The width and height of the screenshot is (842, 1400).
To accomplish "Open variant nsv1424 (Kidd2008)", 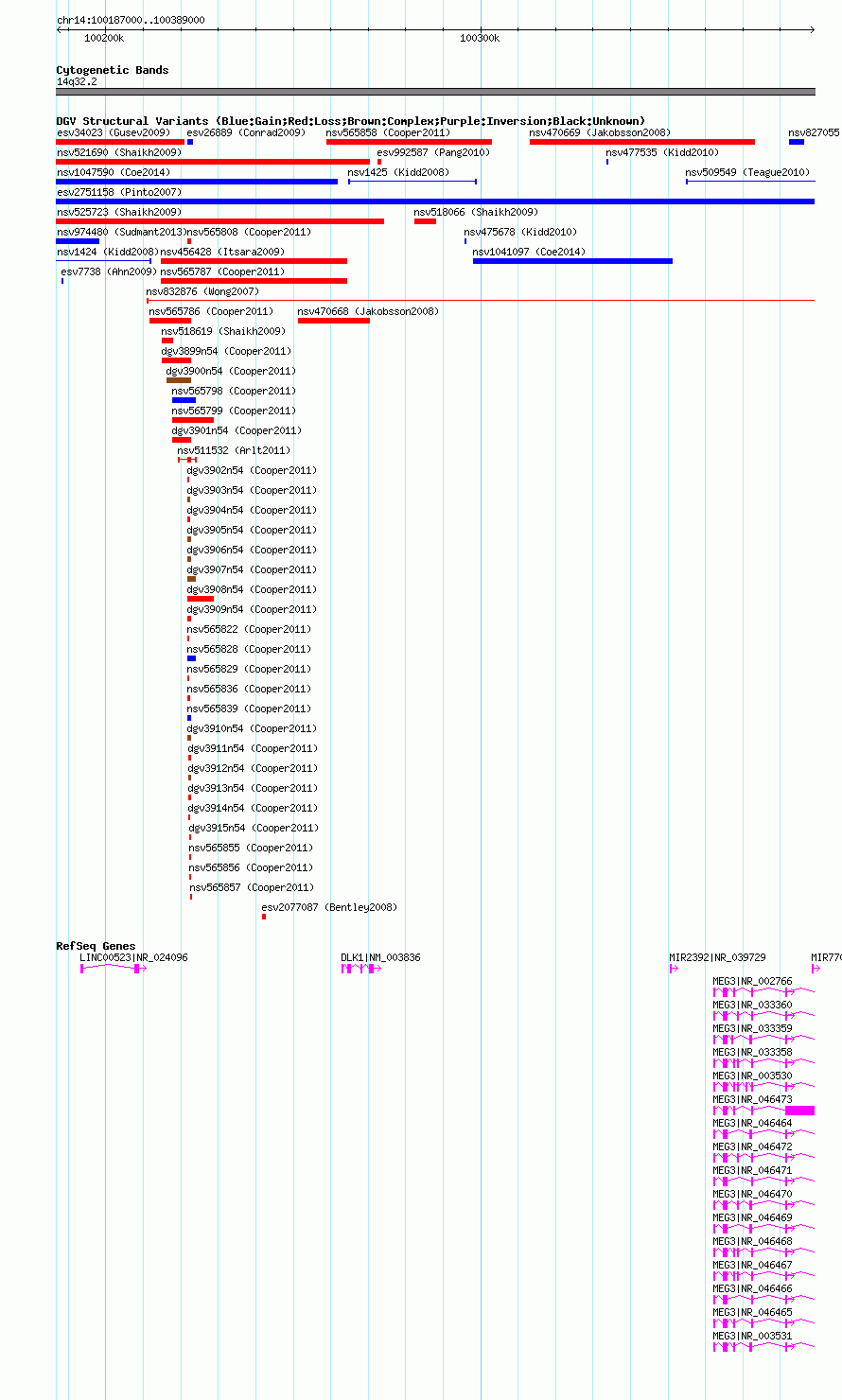I will pos(107,252).
